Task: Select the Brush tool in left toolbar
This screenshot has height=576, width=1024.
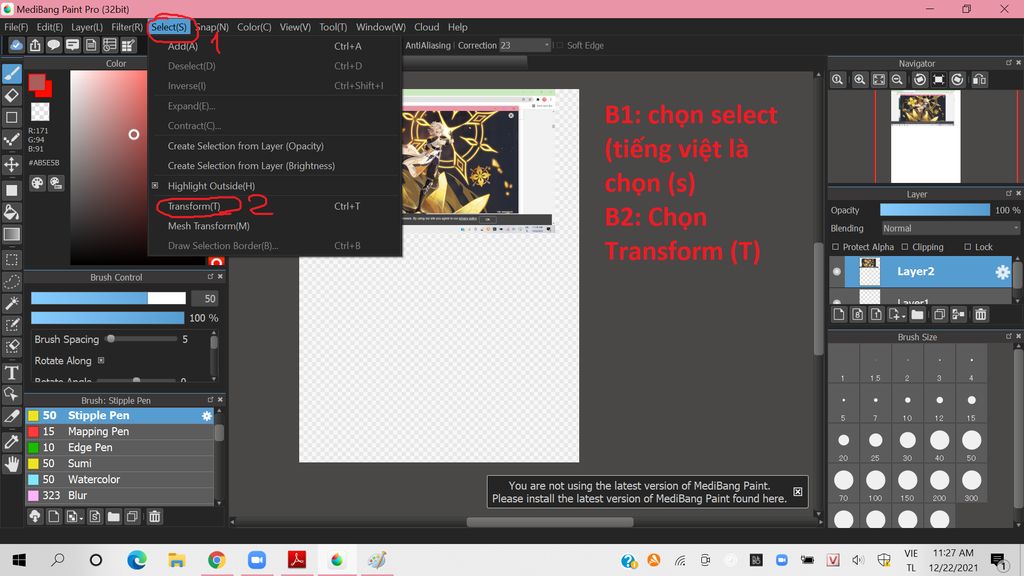Action: (x=12, y=74)
